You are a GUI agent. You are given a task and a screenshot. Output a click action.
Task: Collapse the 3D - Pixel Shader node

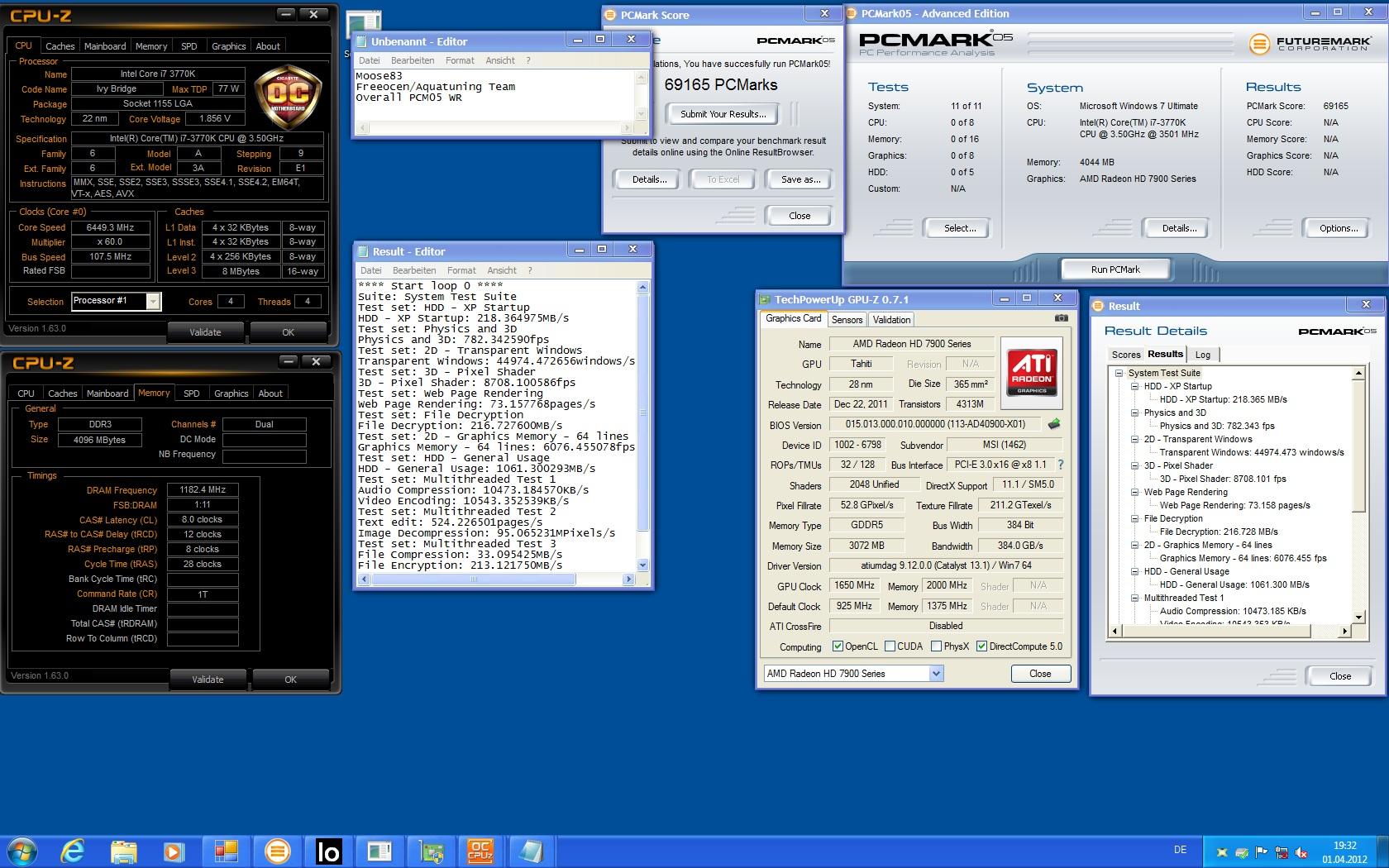coord(1134,465)
